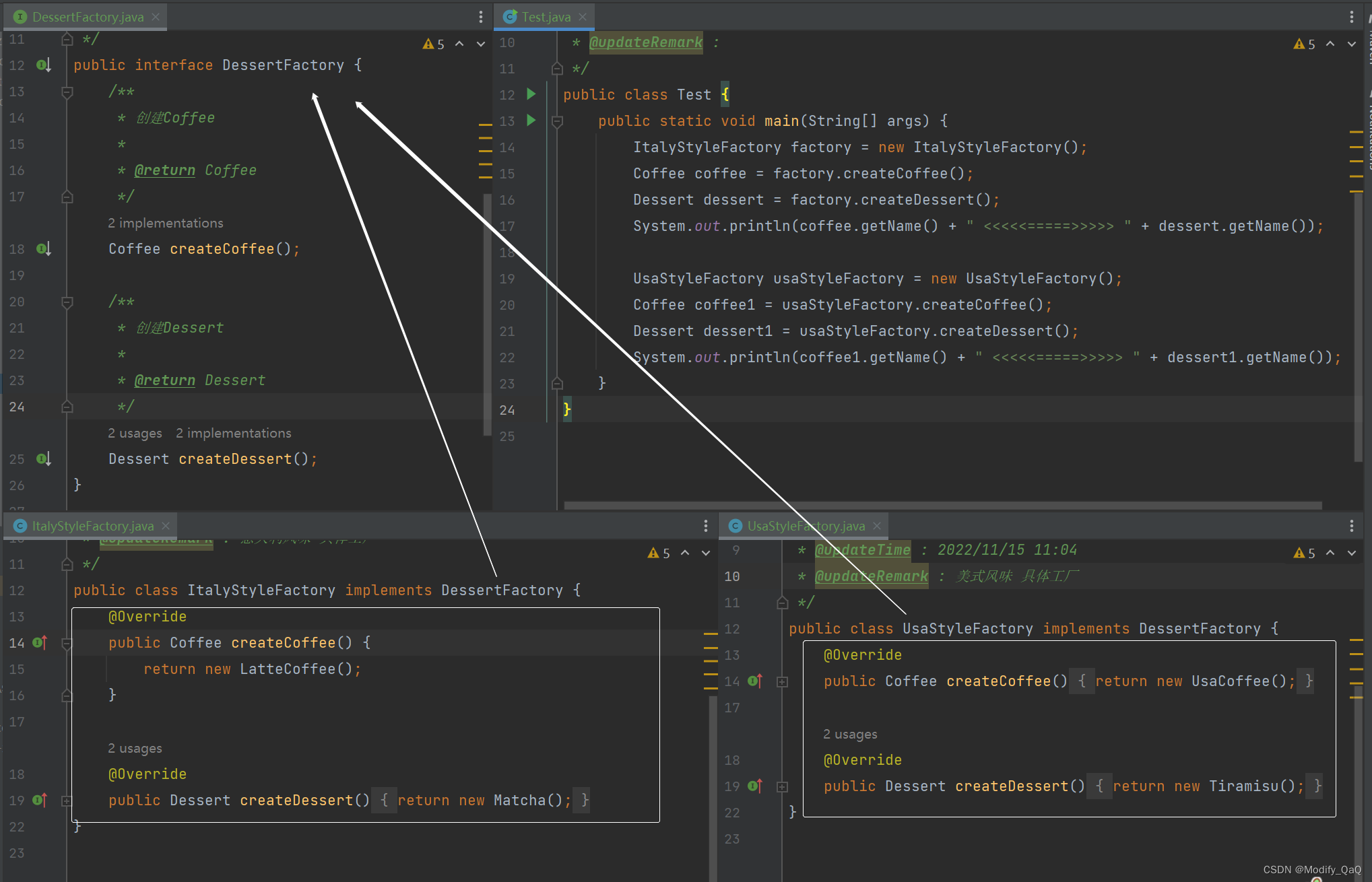Open tab options menu in Test.java pane

[1352, 17]
